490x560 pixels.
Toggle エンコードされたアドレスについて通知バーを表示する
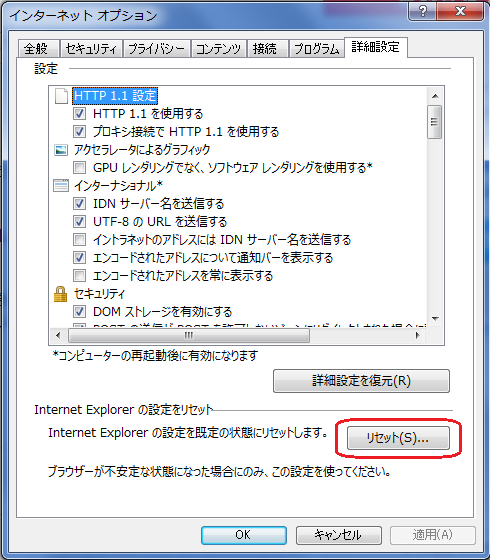79,258
